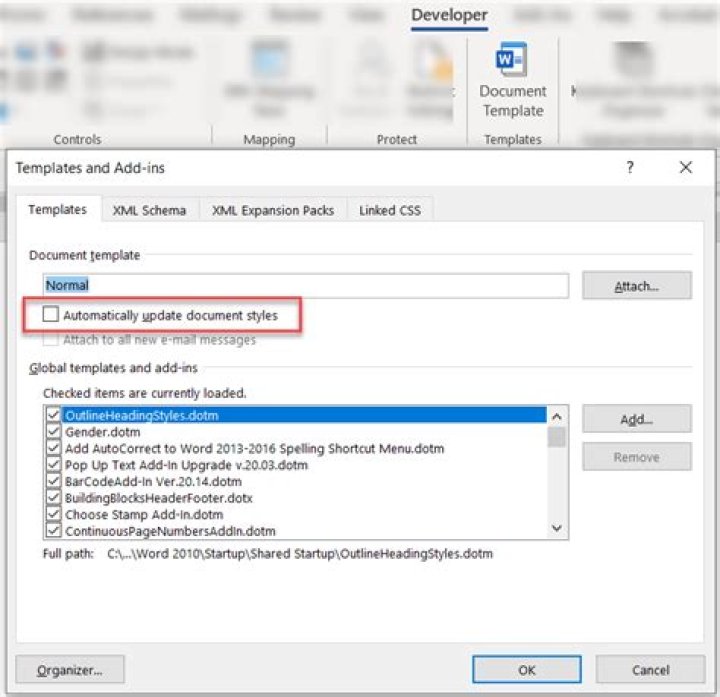720x697 pixels.
Task: Open the XML Expansion Packs tab
Action: [273, 210]
